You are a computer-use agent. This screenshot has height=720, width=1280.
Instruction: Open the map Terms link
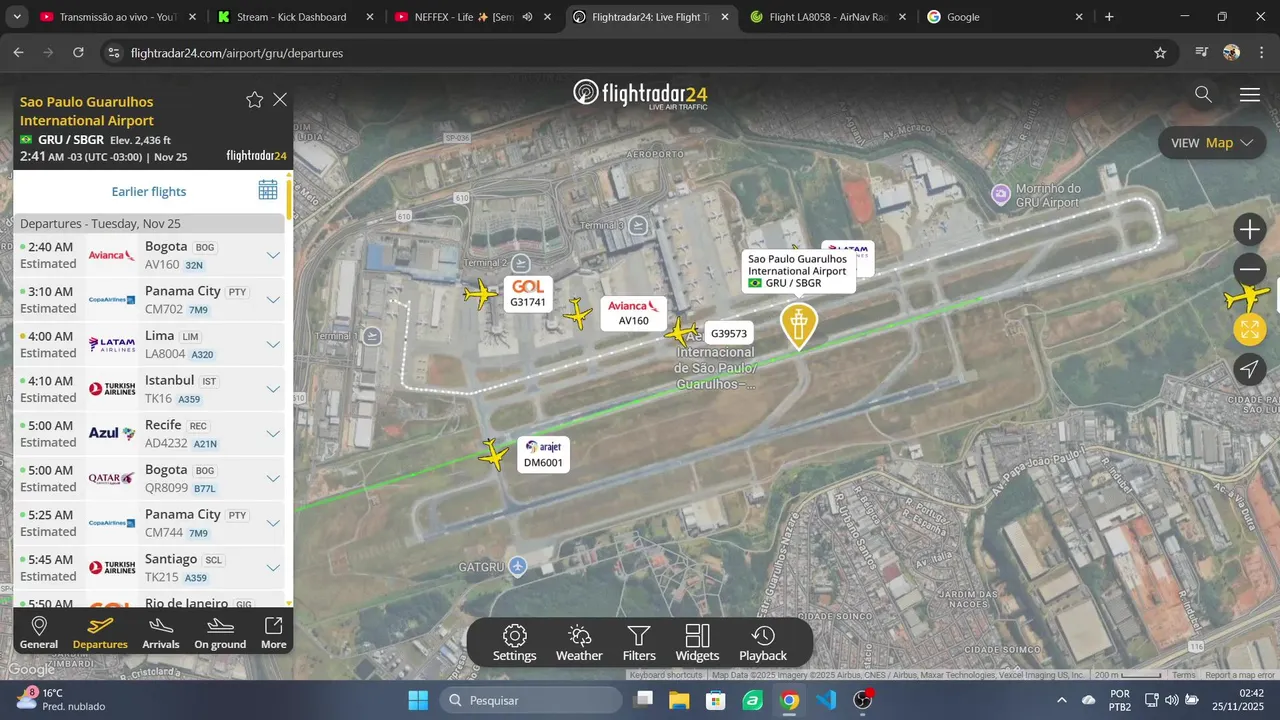click(1184, 675)
